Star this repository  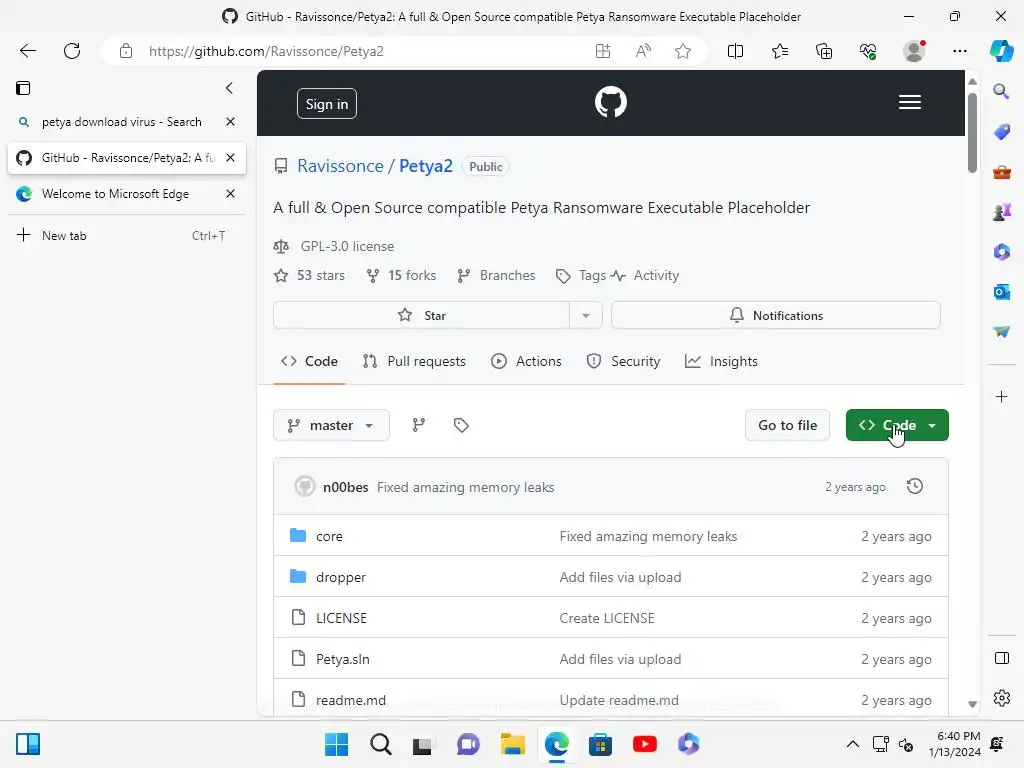[421, 315]
